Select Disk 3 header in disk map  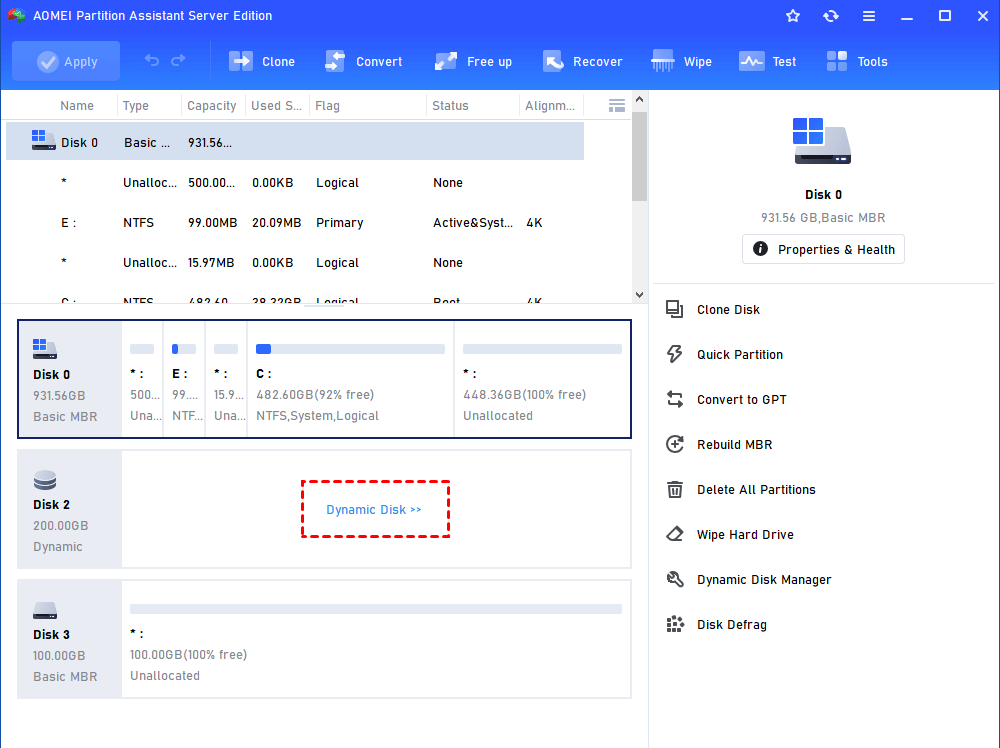70,640
